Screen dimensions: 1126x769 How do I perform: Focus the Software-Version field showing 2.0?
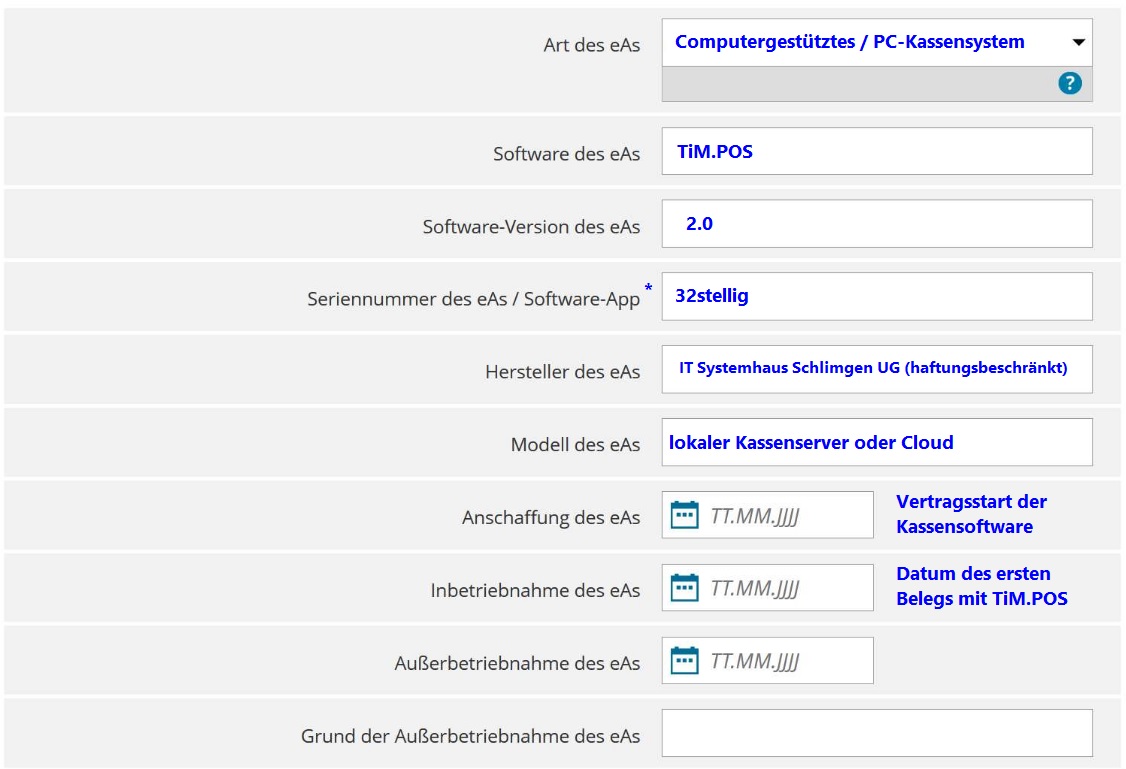coord(876,224)
